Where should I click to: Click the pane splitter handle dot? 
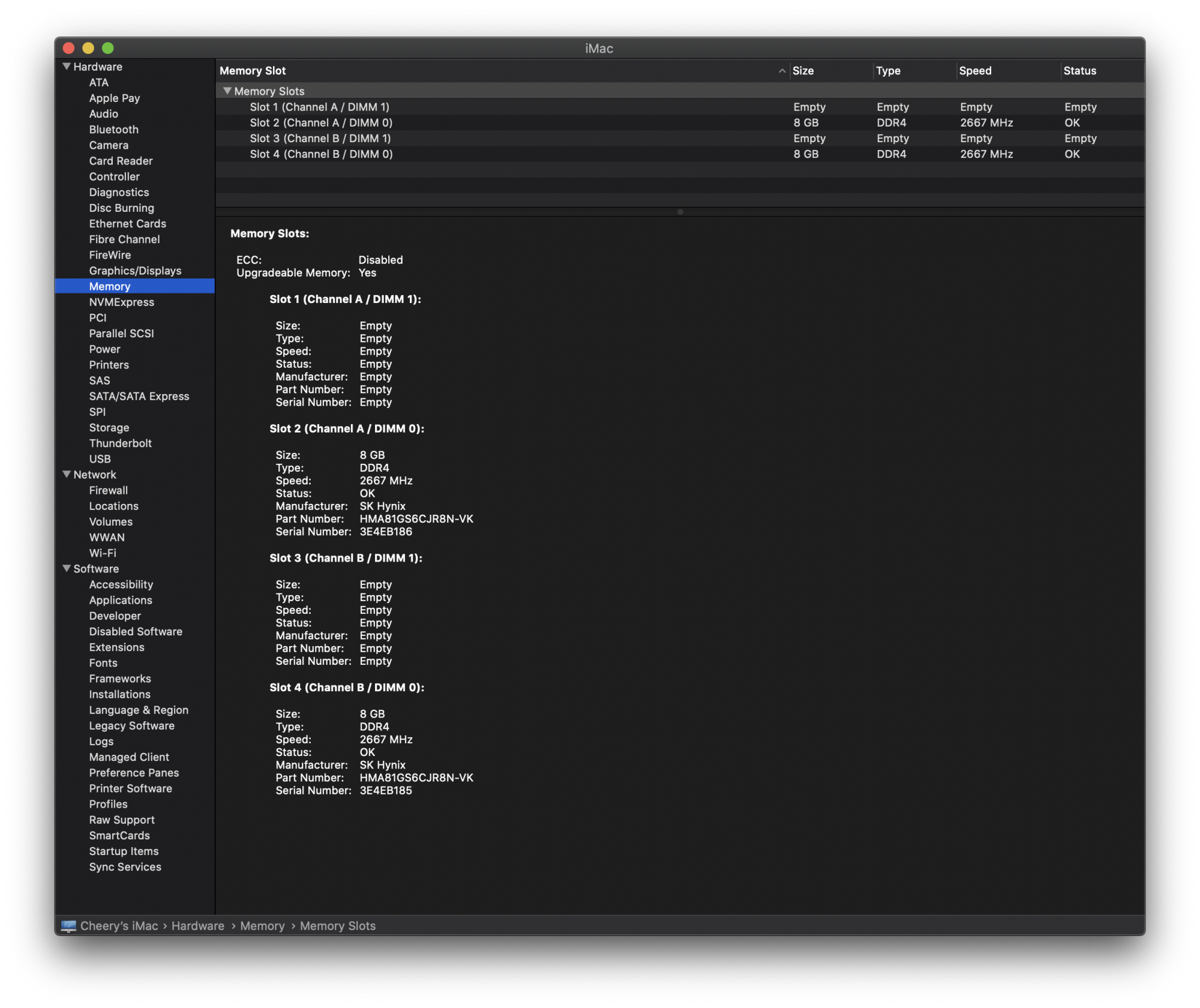[x=680, y=212]
